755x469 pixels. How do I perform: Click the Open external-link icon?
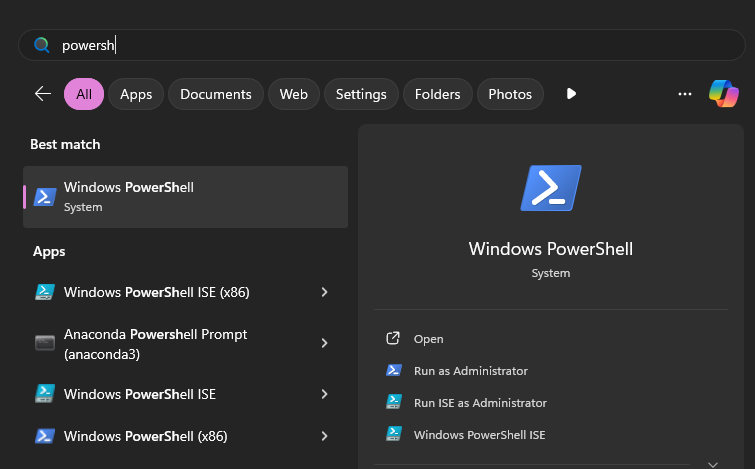[x=393, y=339]
